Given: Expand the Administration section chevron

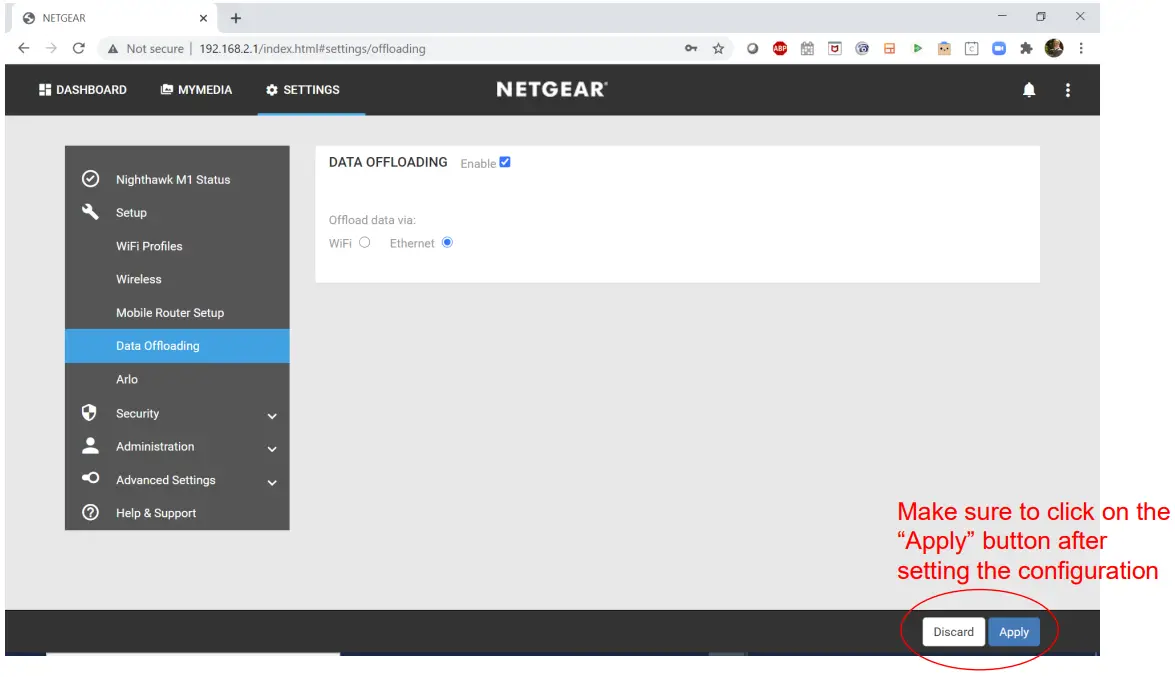Looking at the screenshot, I should [x=271, y=449].
